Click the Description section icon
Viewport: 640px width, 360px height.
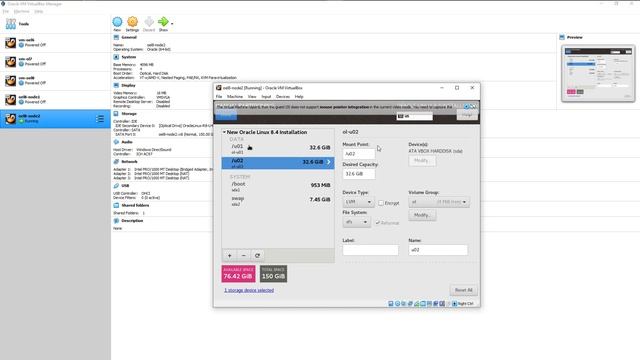116,220
